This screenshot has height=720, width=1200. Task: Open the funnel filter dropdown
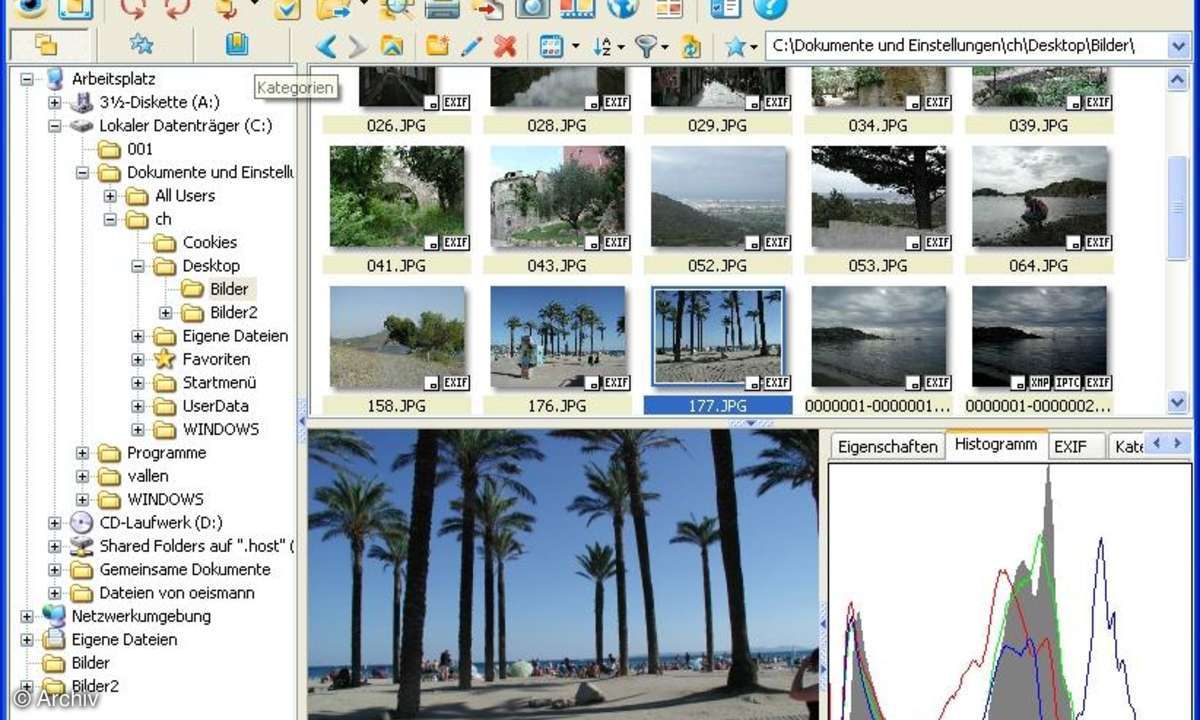point(652,46)
